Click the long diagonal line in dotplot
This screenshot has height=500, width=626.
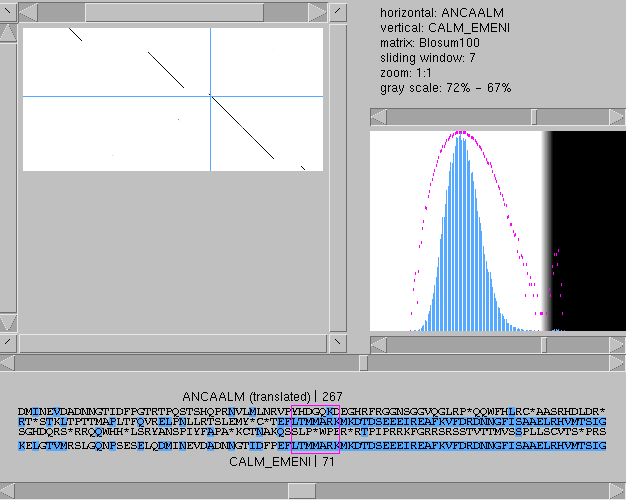click(x=242, y=127)
